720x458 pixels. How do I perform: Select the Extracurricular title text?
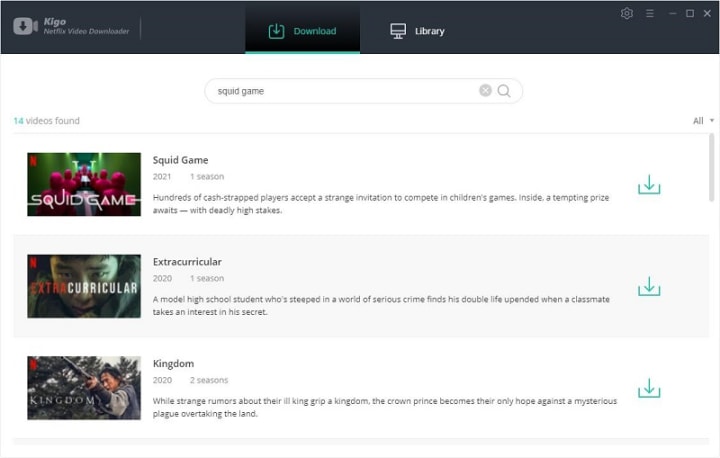pyautogui.click(x=187, y=262)
